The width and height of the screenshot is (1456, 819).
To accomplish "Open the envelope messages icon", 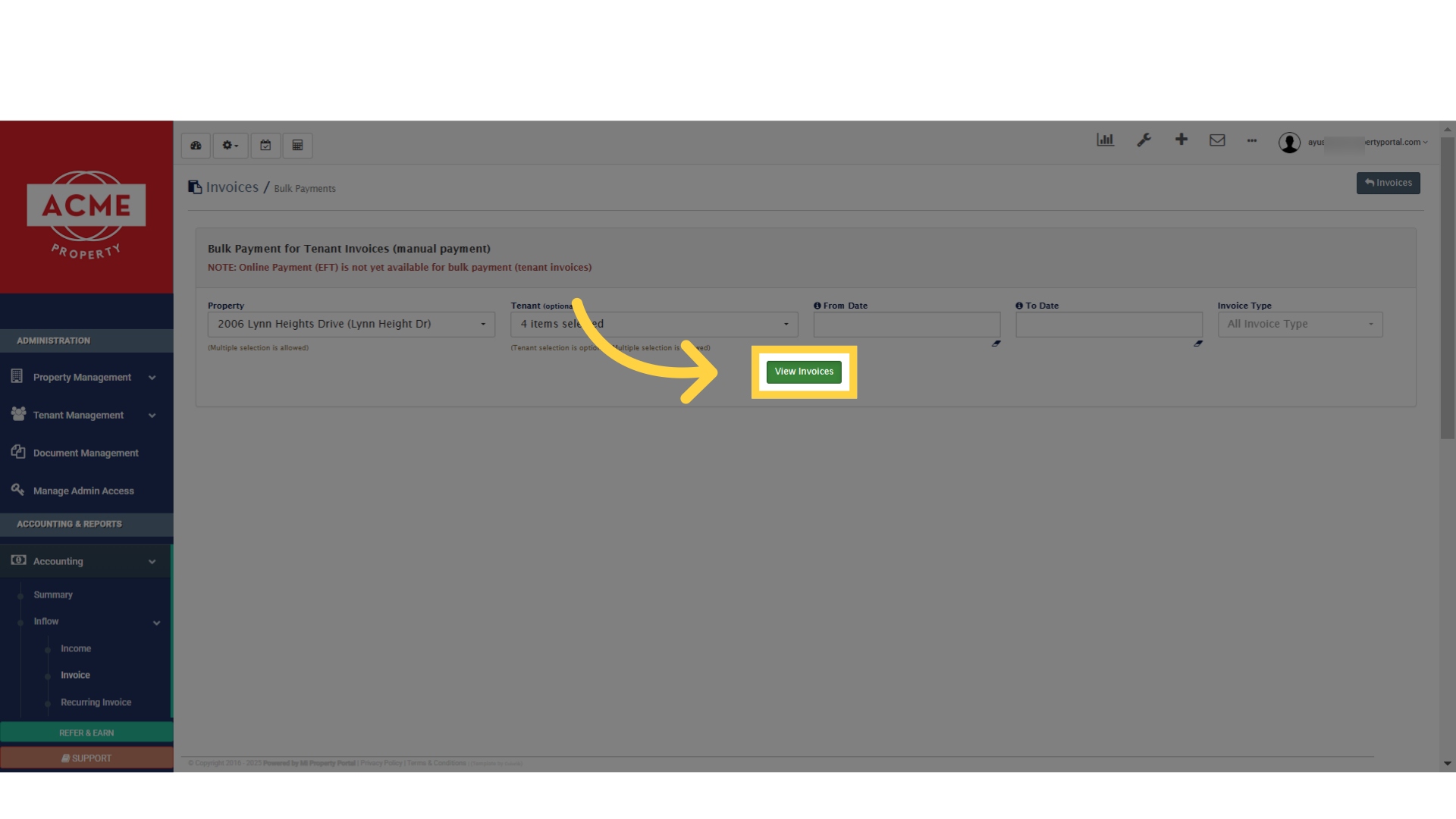I will click(1217, 140).
